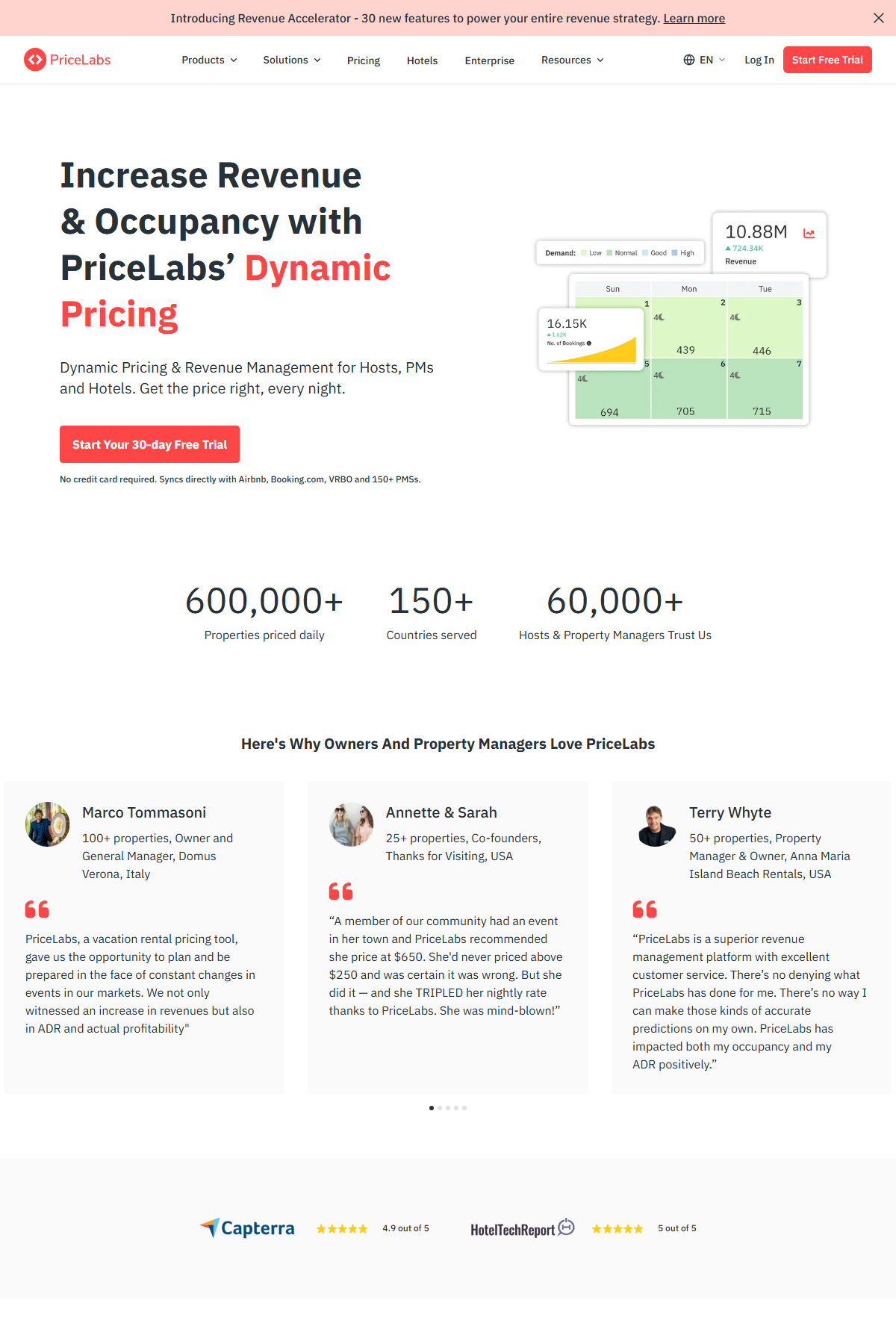Click the 'Annette & Sarah' name
This screenshot has height=1344, width=896.
[x=441, y=812]
